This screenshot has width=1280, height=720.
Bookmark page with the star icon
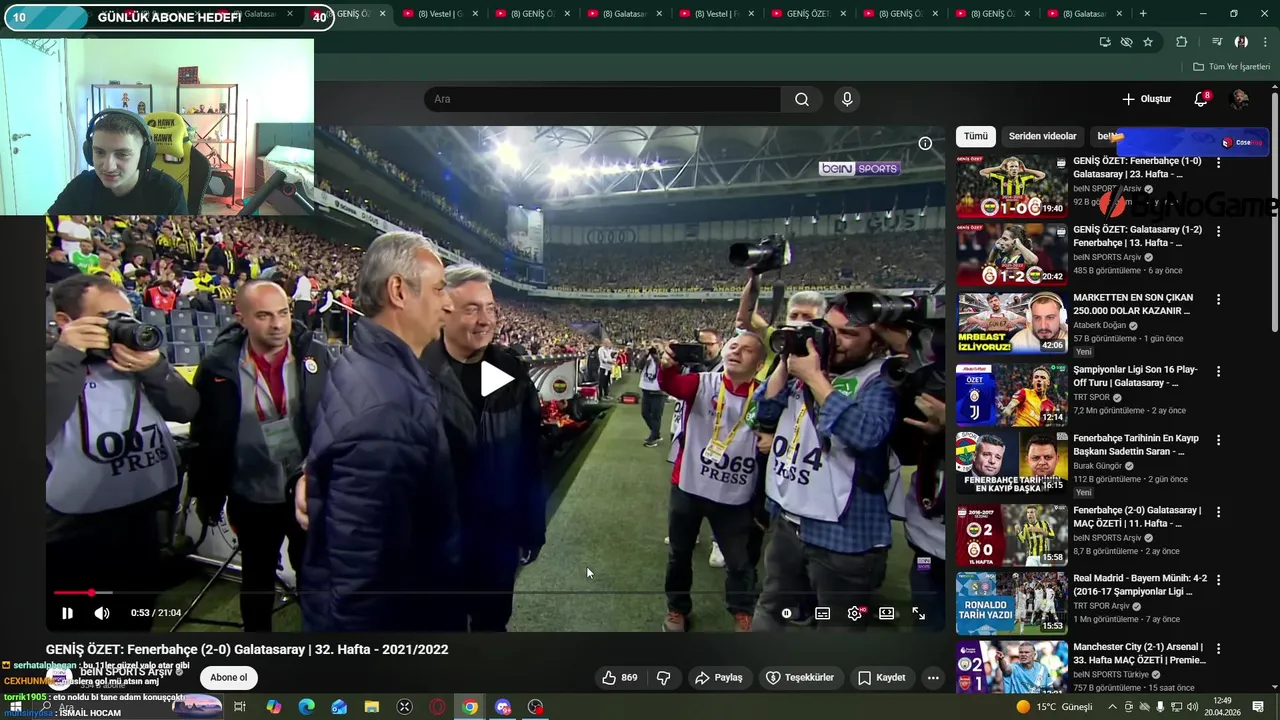(1148, 42)
